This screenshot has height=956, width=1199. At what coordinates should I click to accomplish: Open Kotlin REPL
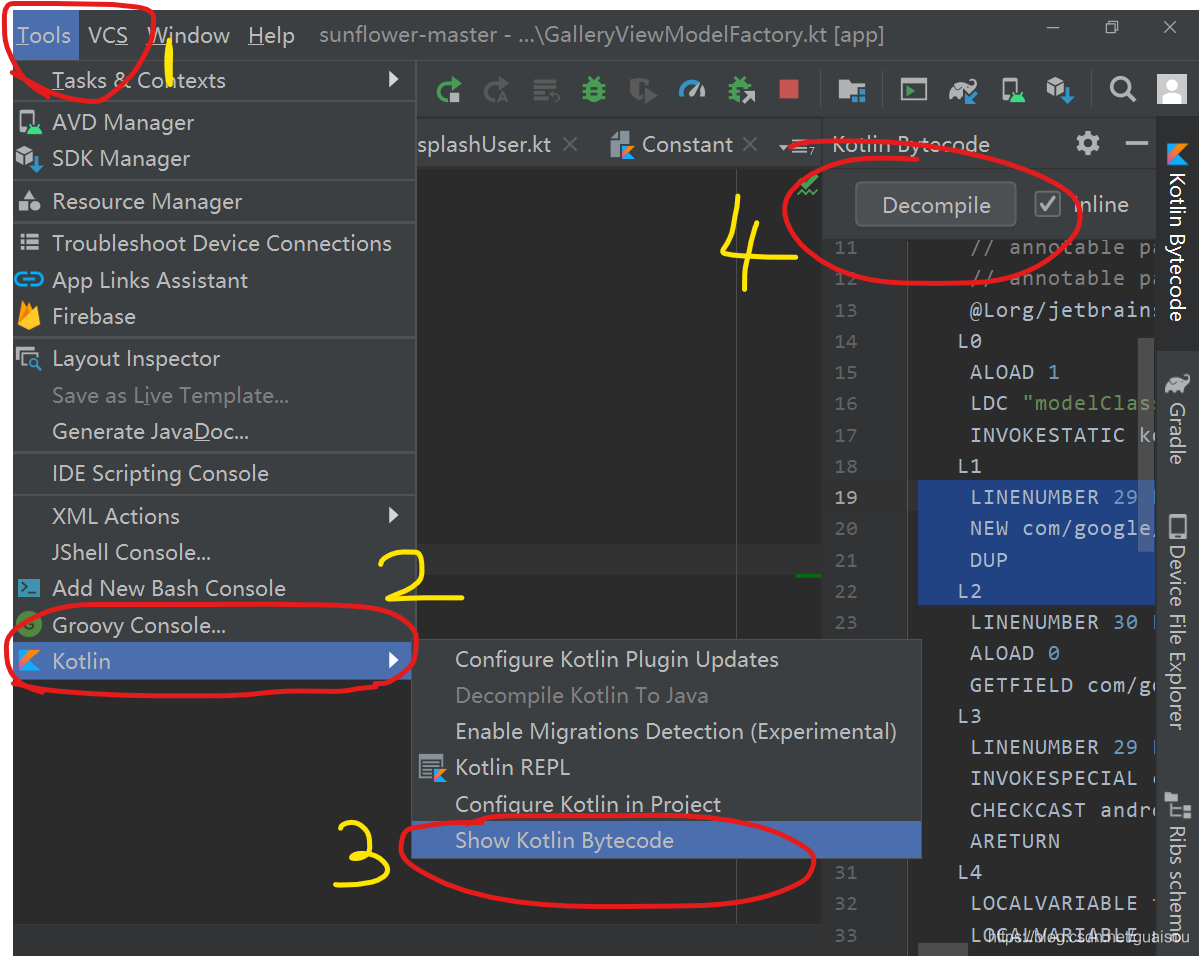666,767
